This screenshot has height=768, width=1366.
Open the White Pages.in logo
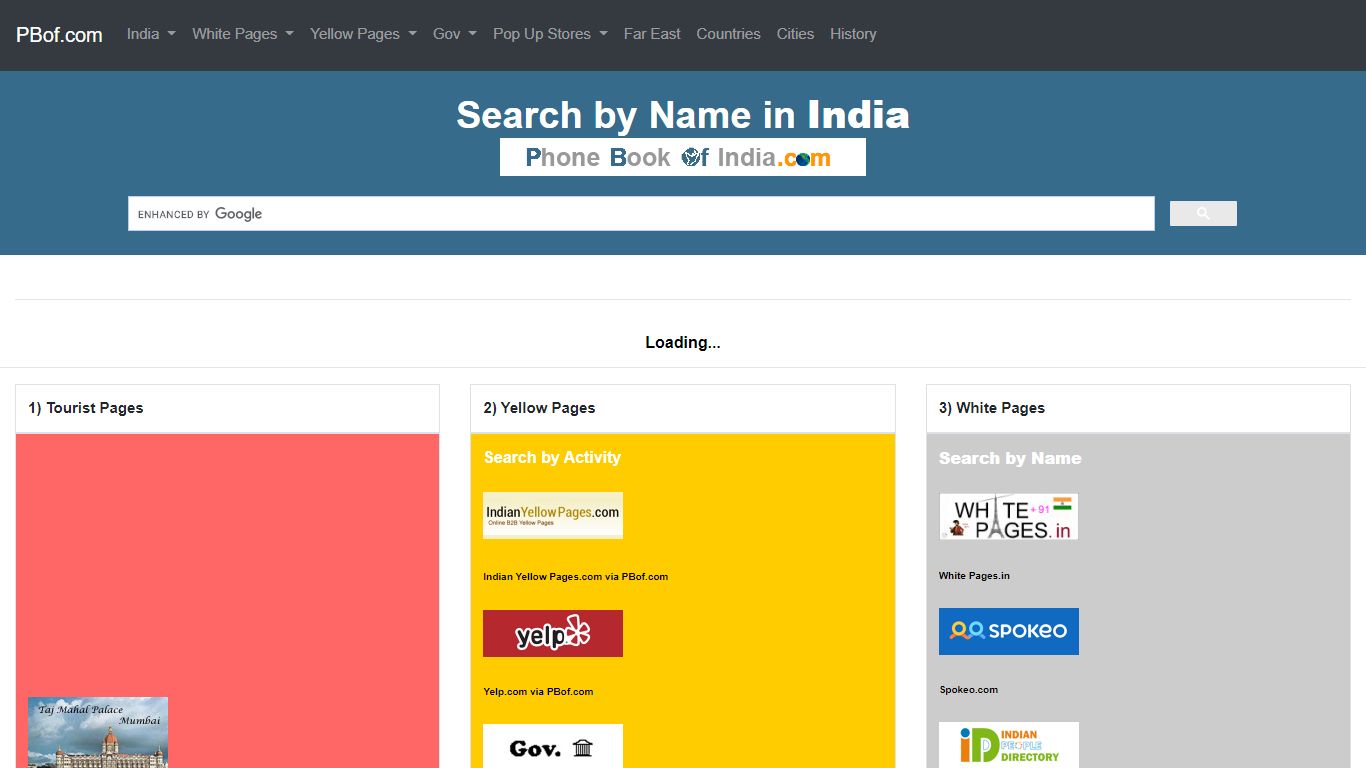(x=1008, y=516)
